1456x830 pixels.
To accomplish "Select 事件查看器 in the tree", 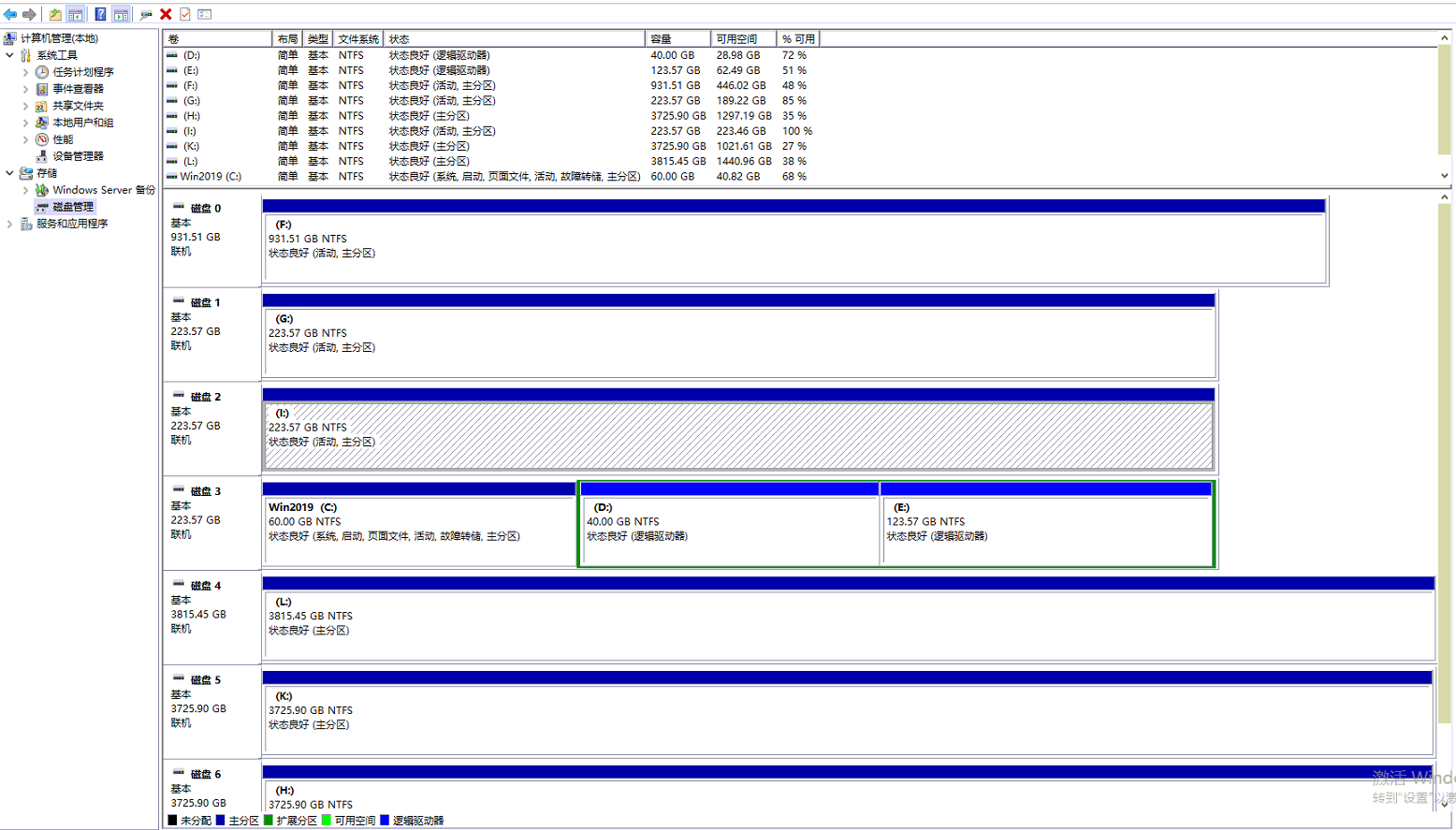I will 78,89.
